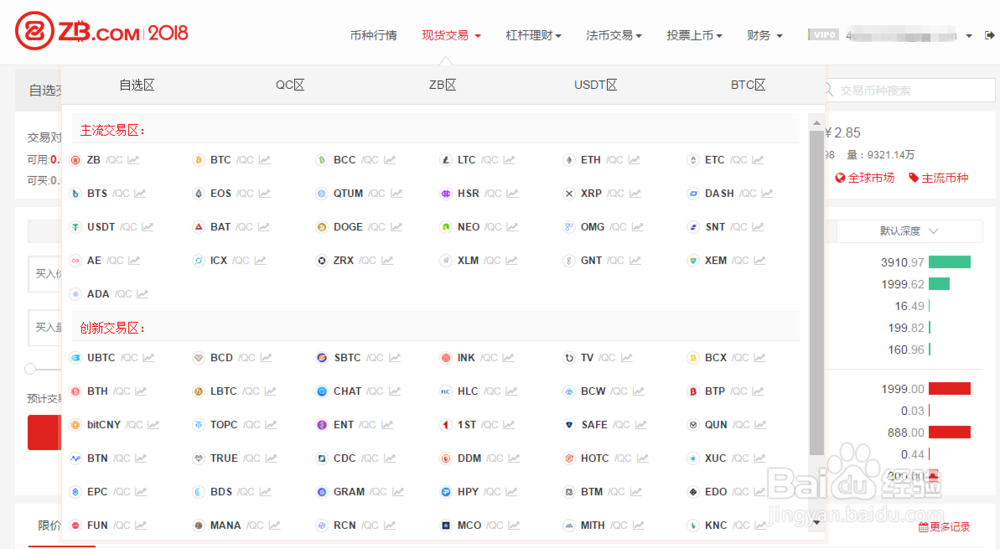Open the chart icon for BTC/QC

coord(264,160)
